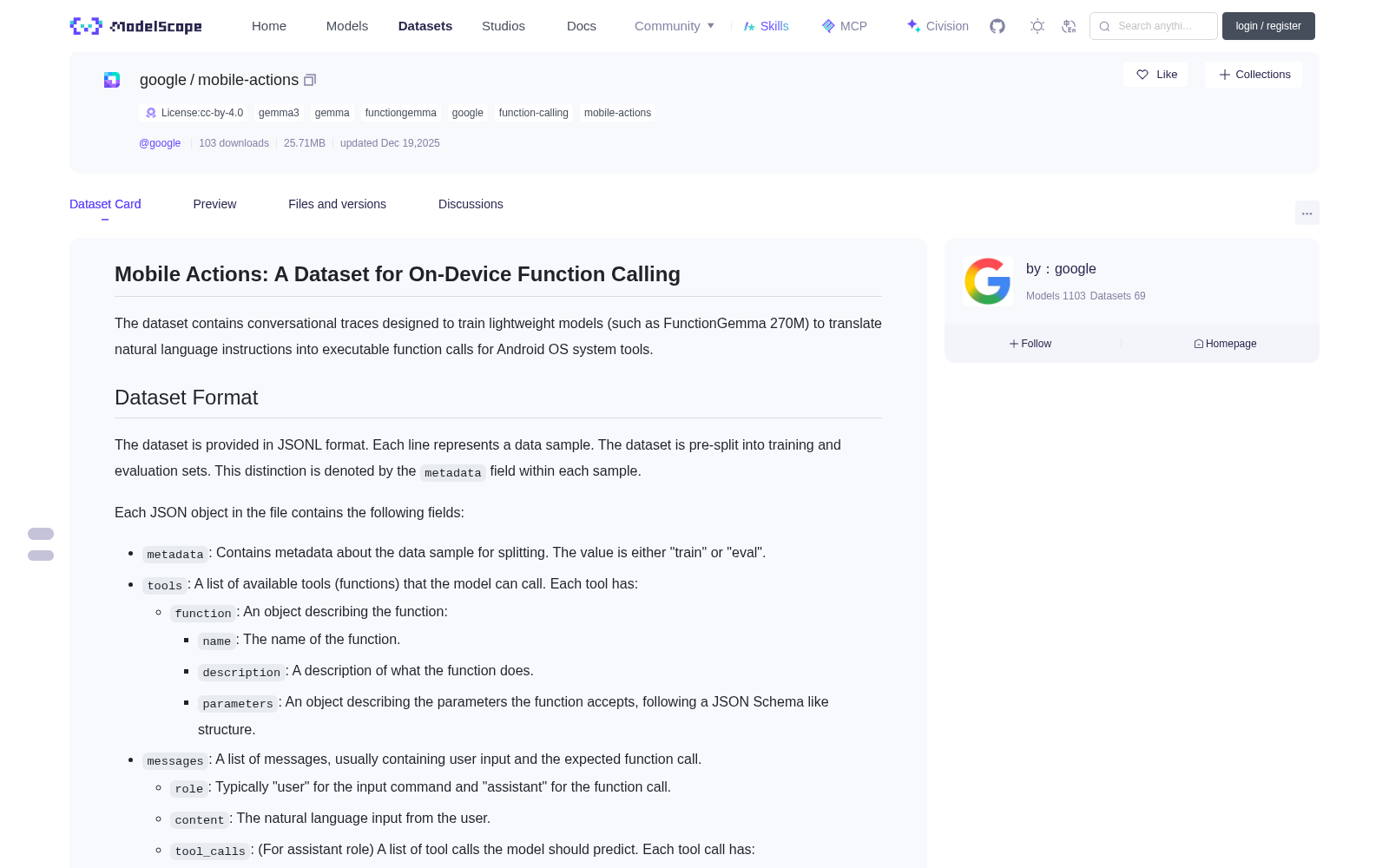Click 'Models 1103' count text
Screen dimensions: 1389x868
[x=1056, y=296]
